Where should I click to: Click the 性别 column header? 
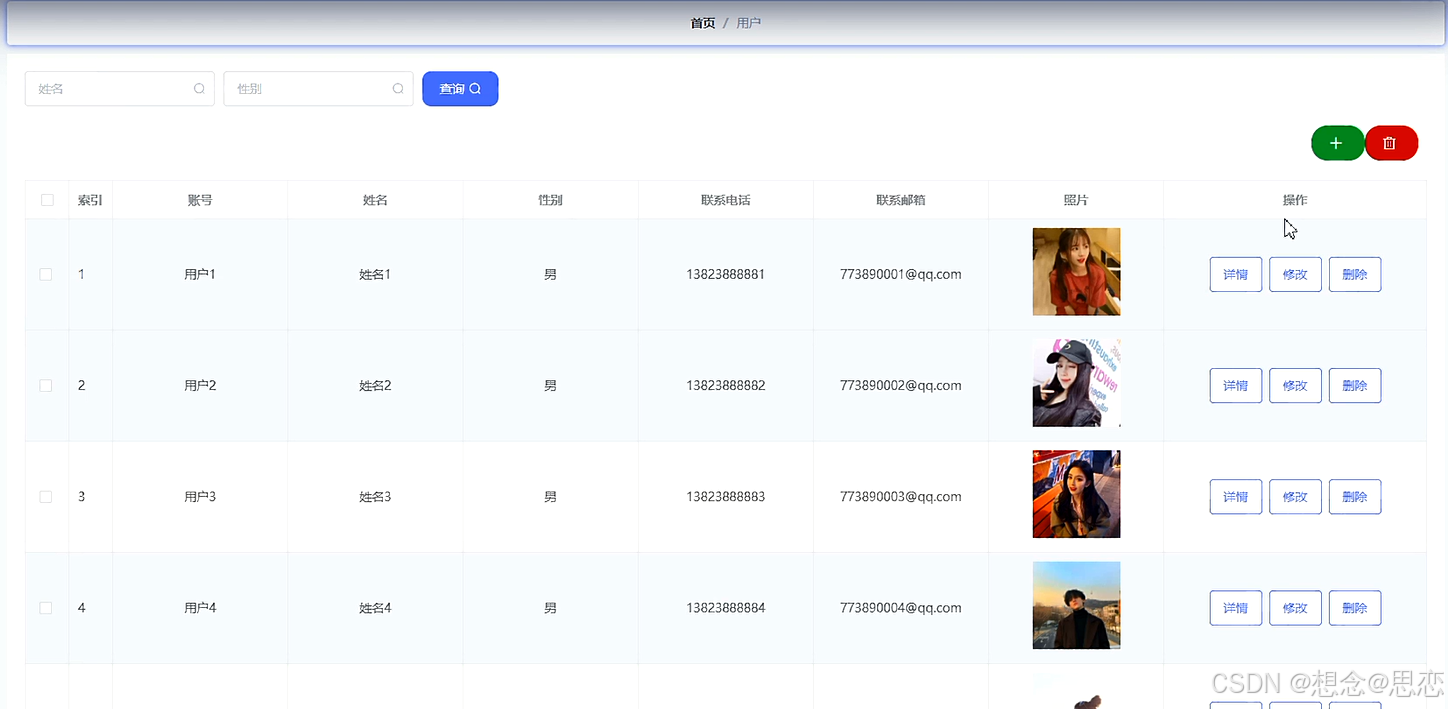pyautogui.click(x=550, y=200)
